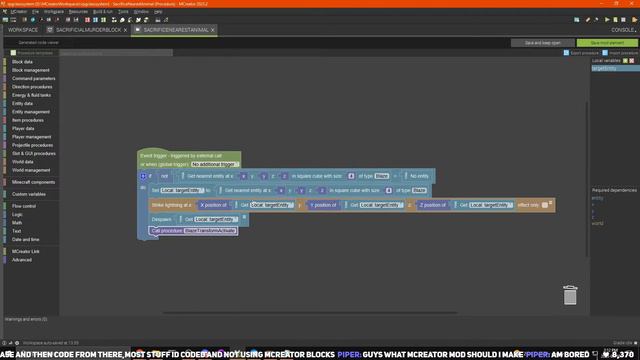The height and width of the screenshot is (360, 640).
Task: Open the Blaze type dropdown in the if condition
Action: coord(382,176)
